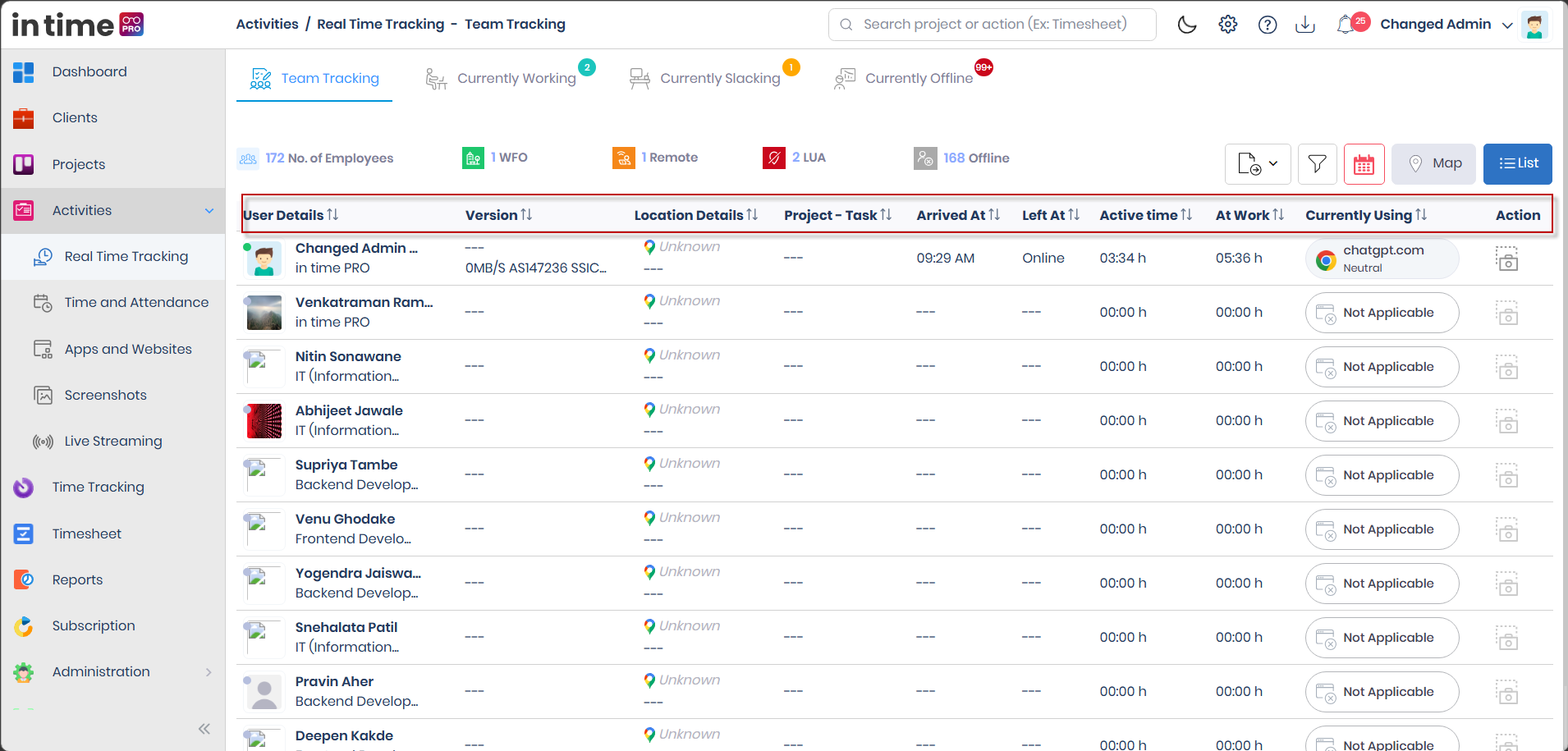Click Abhijeet Jawale profile thumbnail
The height and width of the screenshot is (751, 1568).
point(264,421)
